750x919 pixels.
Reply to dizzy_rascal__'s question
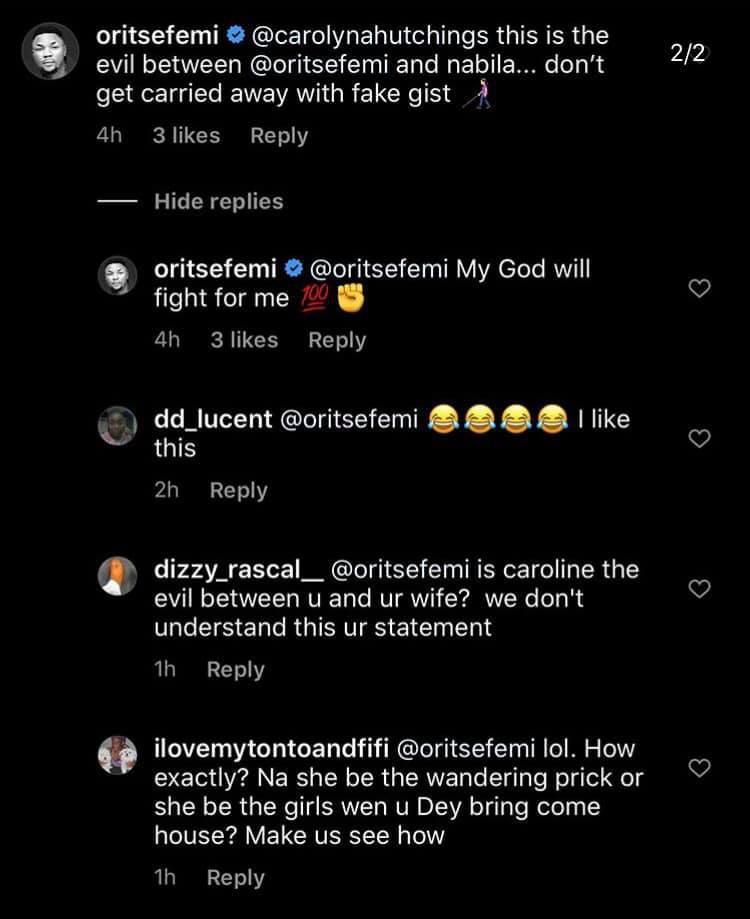(235, 670)
